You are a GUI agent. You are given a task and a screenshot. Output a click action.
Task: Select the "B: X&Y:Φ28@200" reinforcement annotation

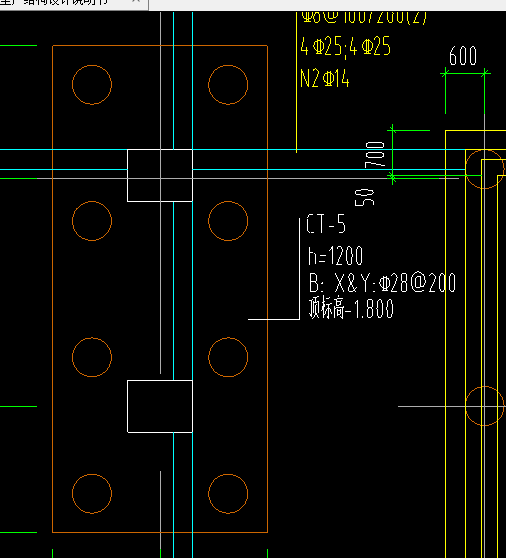point(382,283)
